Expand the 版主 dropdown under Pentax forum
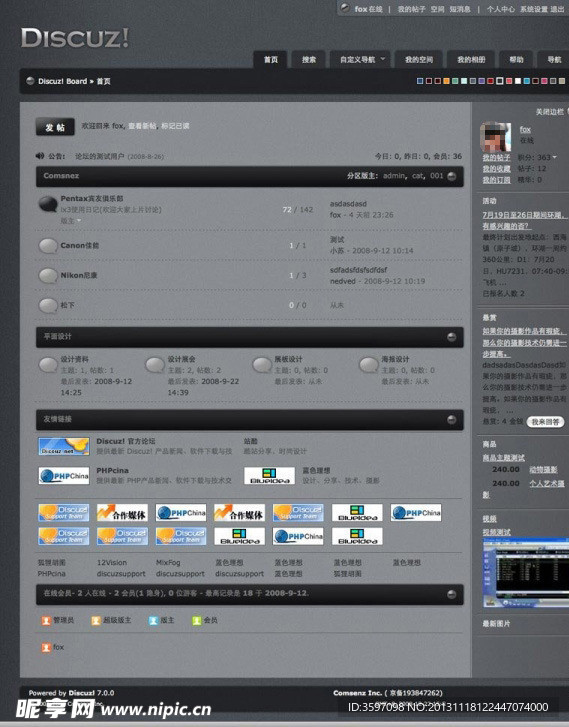Viewport: 569px width, 727px height. pos(79,221)
